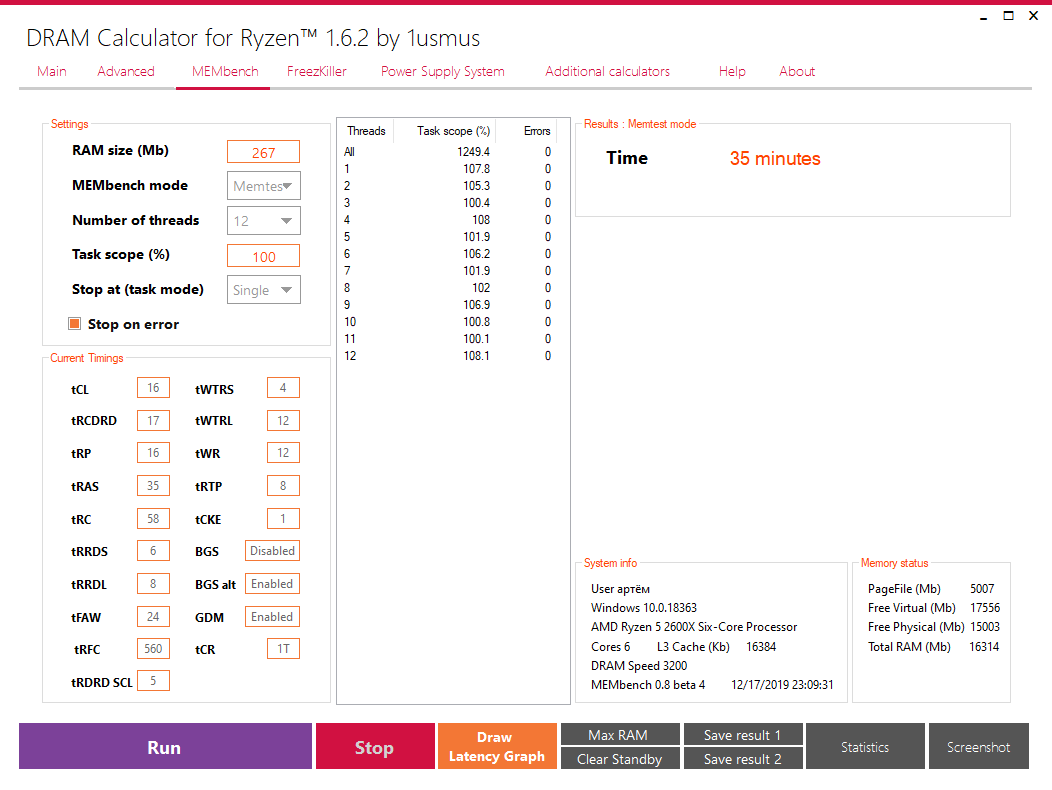This screenshot has height=790, width=1052.
Task: Click the '35 minutes' time result
Action: (x=775, y=158)
